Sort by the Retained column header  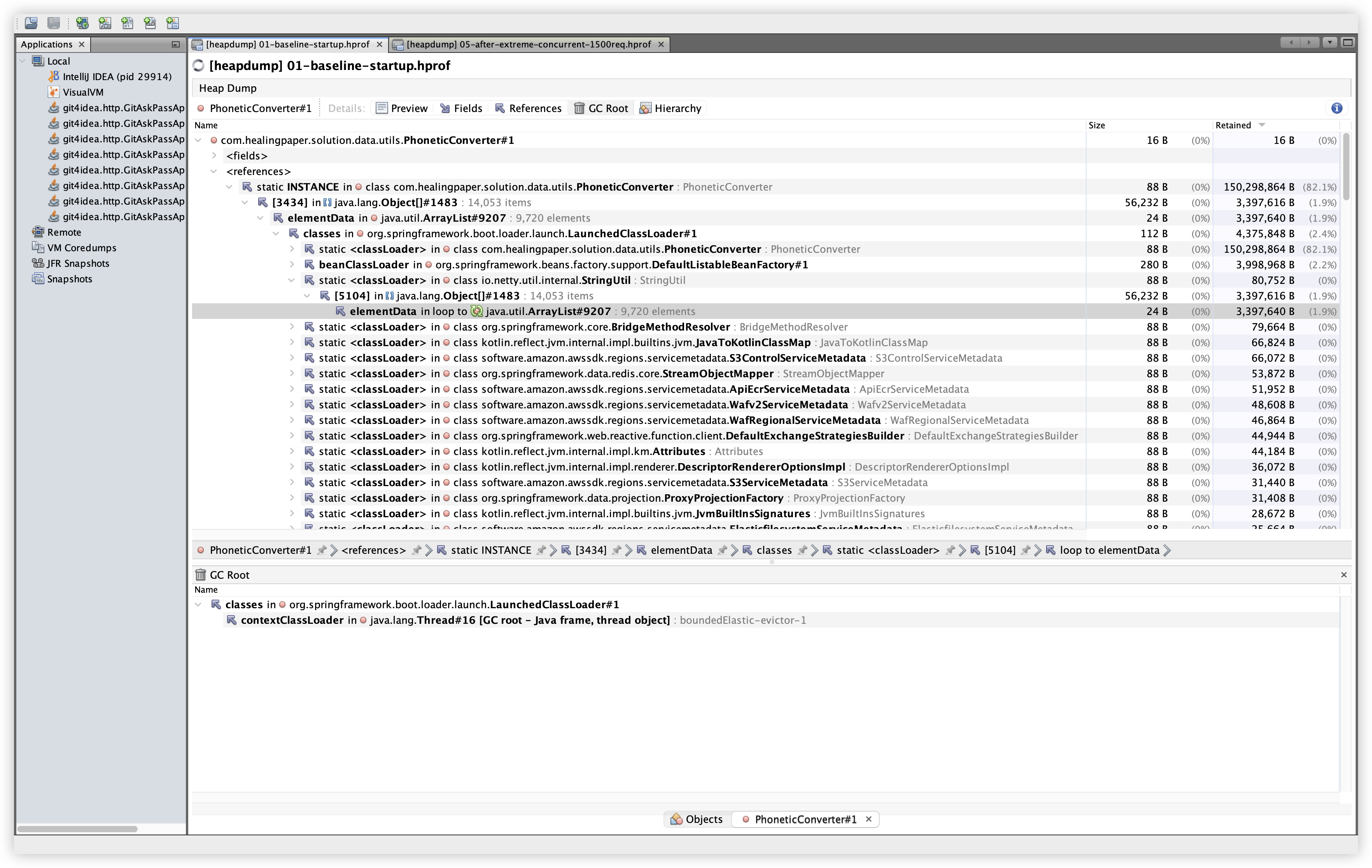[1233, 125]
